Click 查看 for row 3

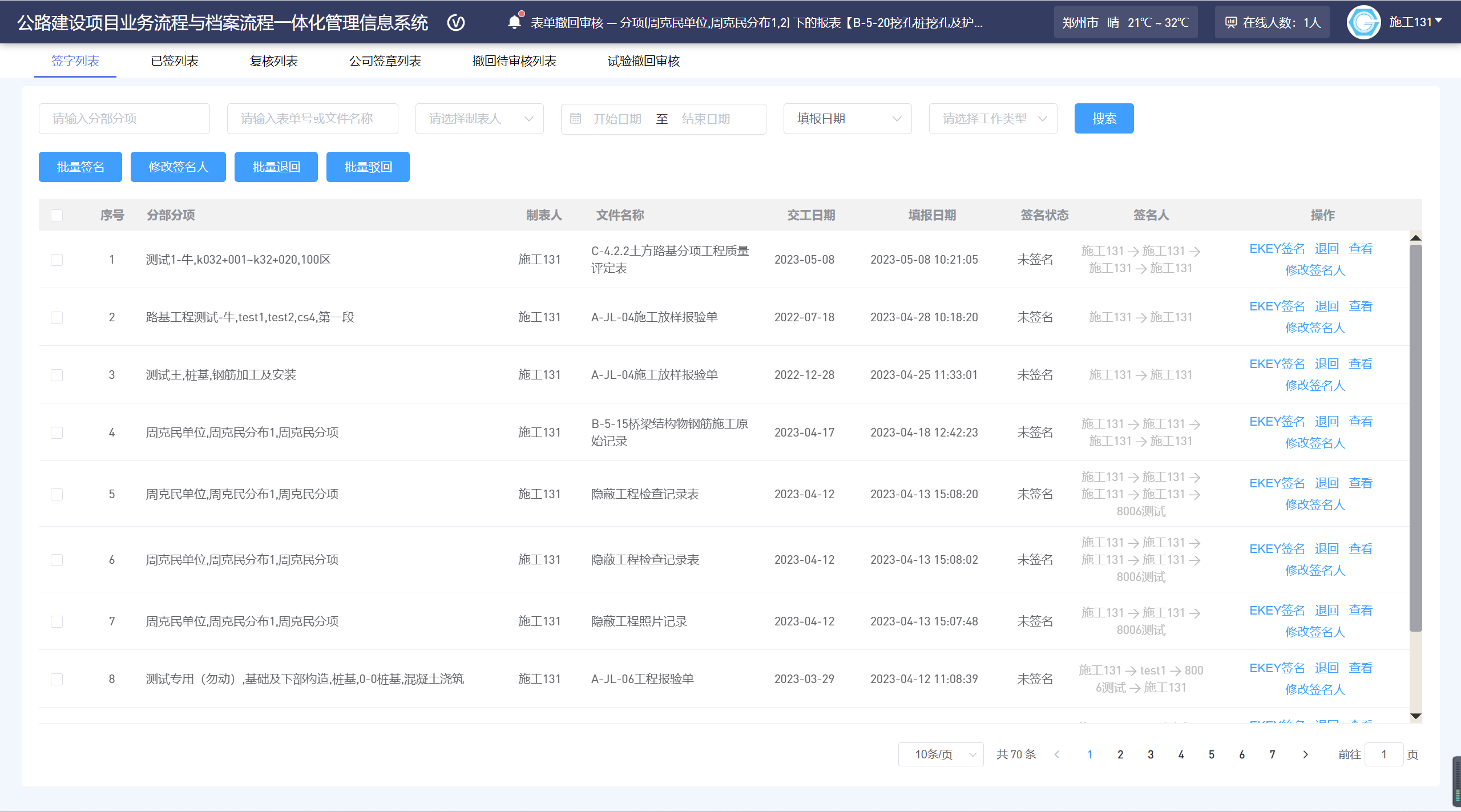(1361, 364)
